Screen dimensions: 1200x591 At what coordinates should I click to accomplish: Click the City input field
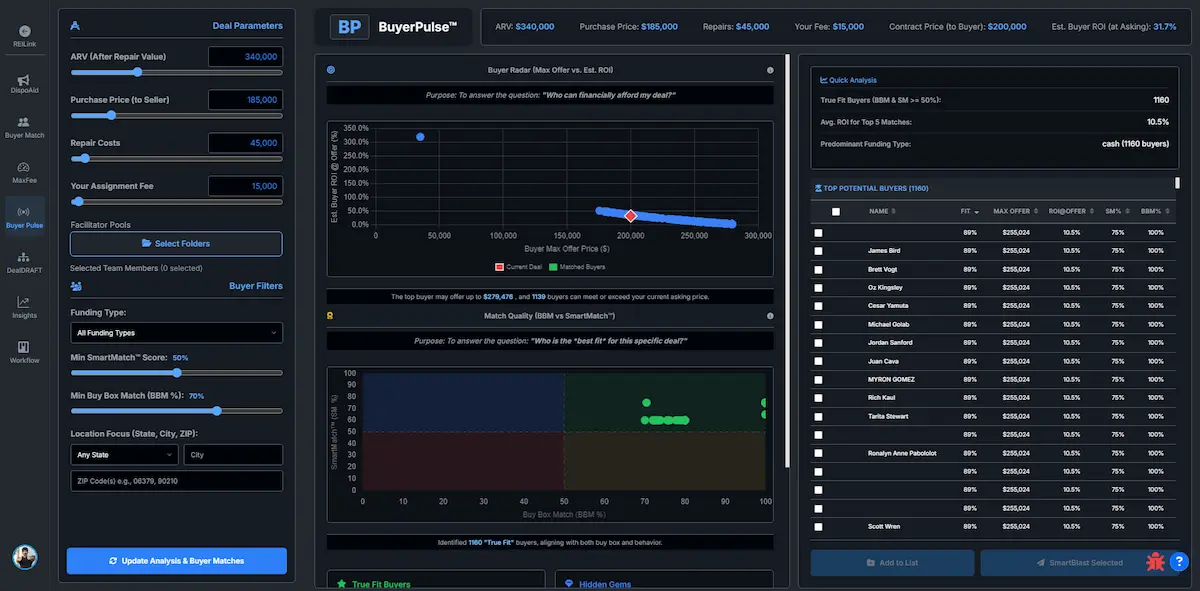[x=233, y=455]
